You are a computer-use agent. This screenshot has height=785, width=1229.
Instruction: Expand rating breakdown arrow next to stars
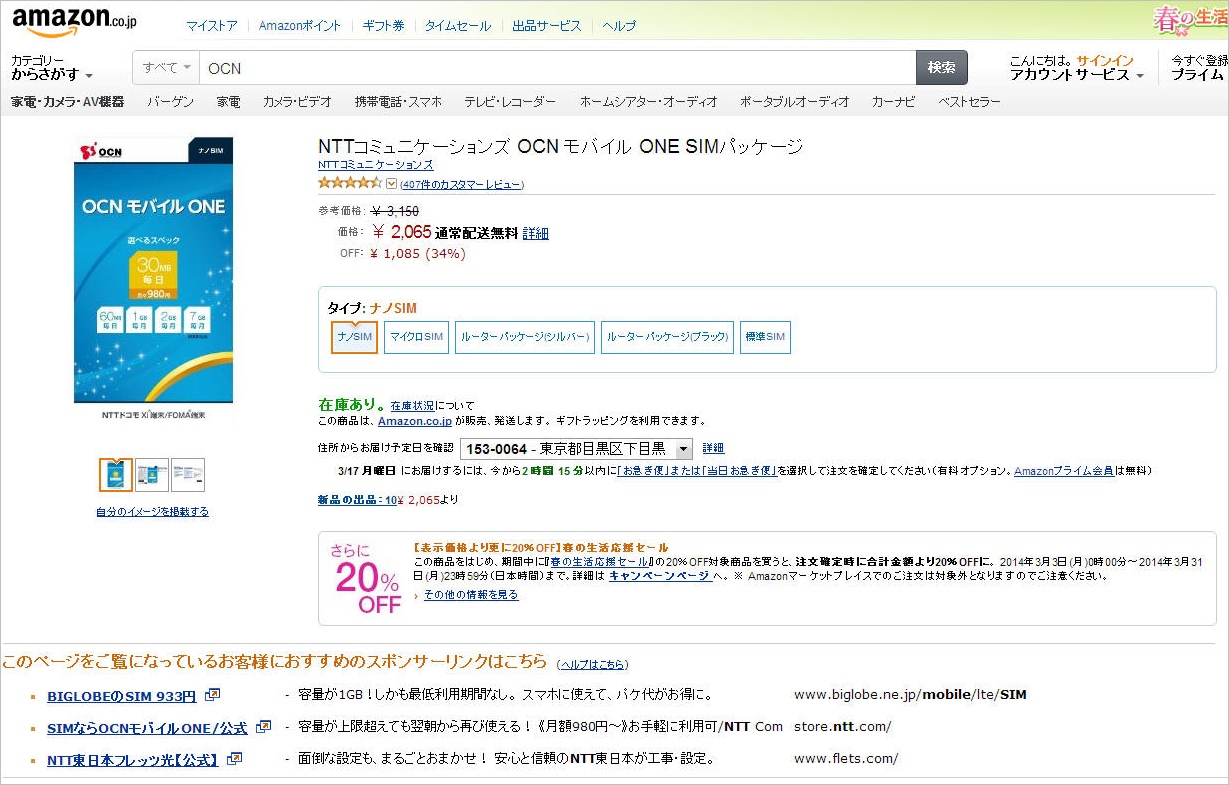tap(391, 184)
